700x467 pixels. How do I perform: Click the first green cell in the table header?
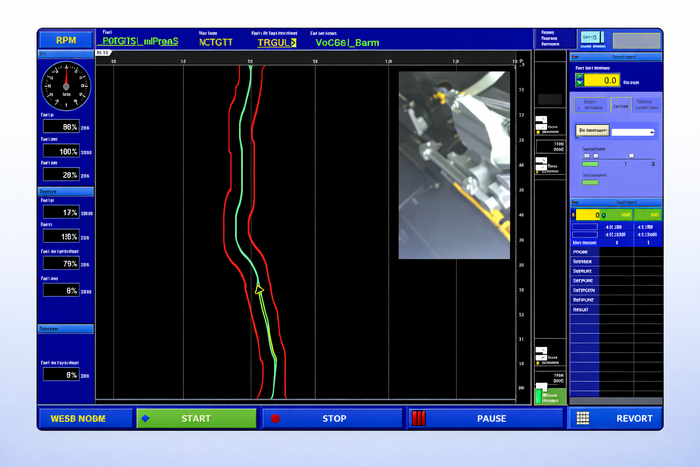tap(618, 215)
